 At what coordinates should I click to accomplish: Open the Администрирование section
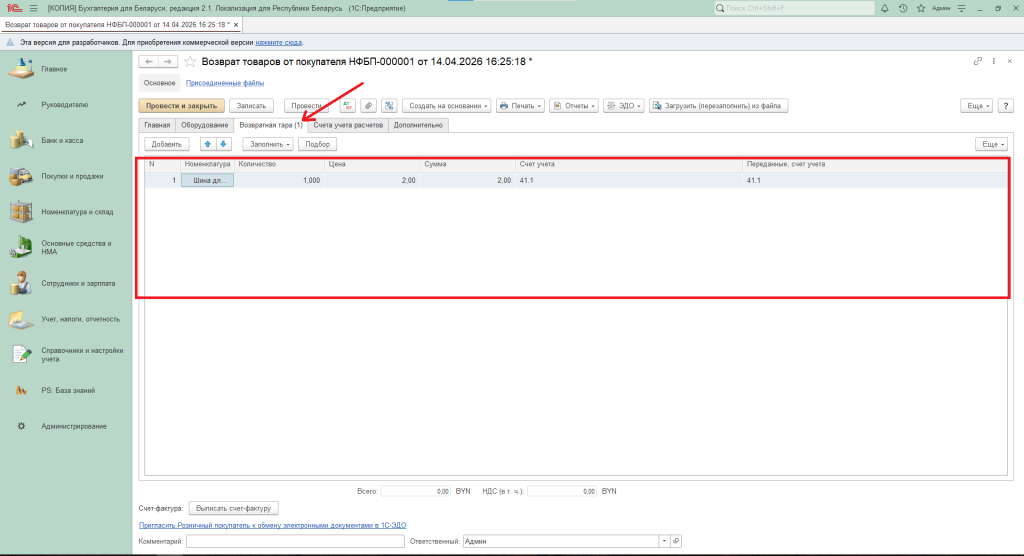(x=74, y=426)
